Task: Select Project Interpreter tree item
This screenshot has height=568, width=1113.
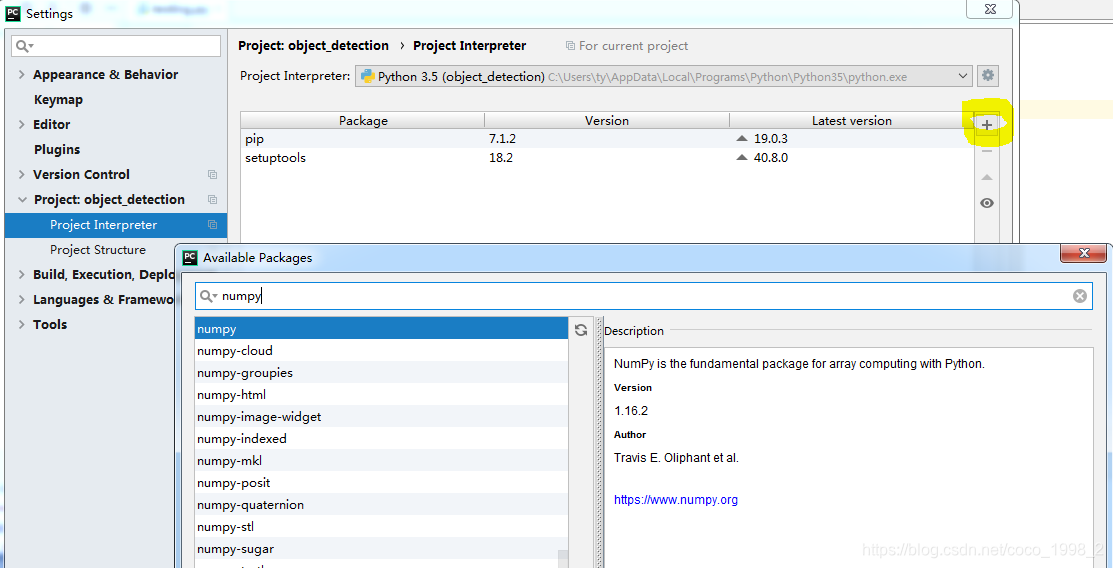Action: tap(116, 225)
